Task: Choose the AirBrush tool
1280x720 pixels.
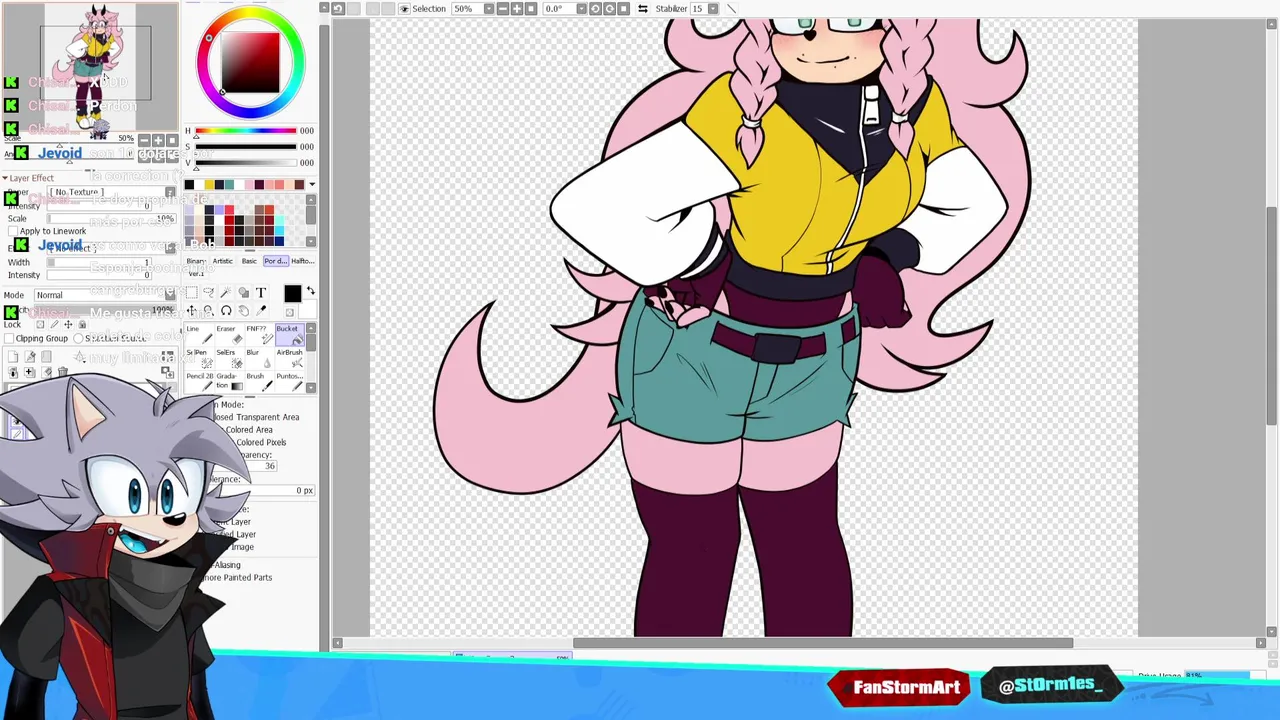Action: click(290, 358)
